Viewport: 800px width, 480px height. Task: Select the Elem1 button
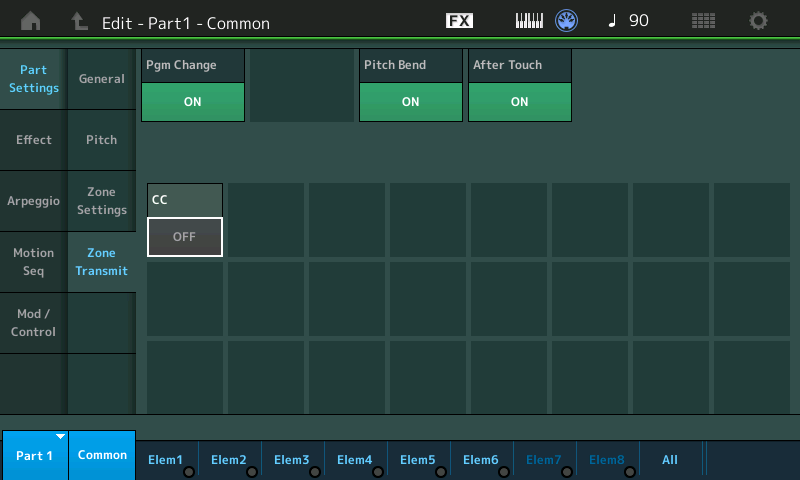[x=165, y=460]
